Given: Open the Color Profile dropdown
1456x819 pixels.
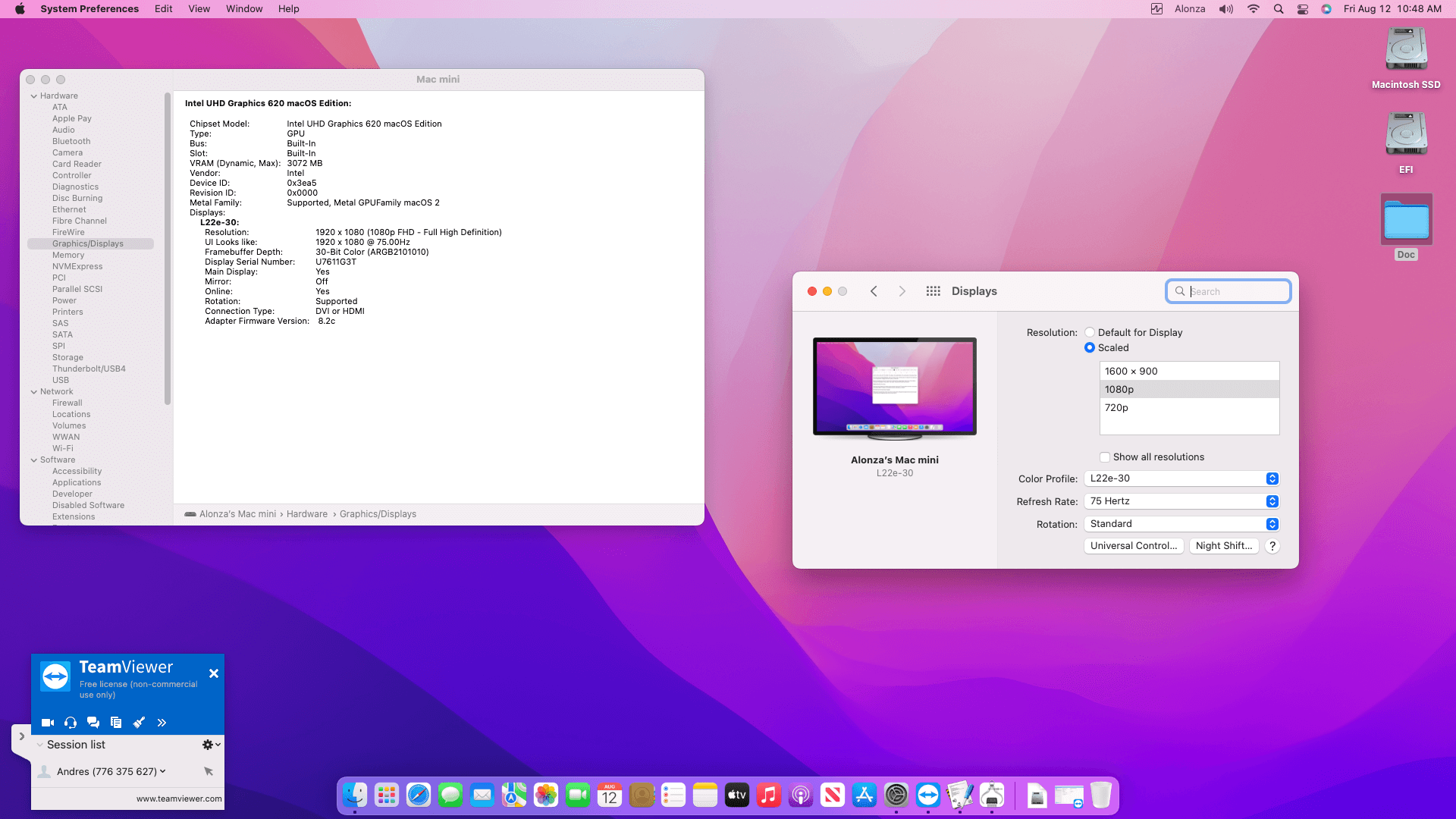Looking at the screenshot, I should click(1181, 479).
